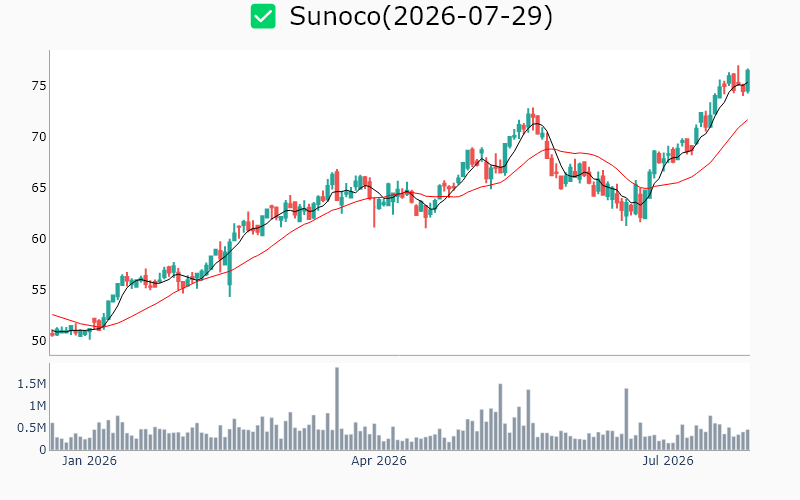Click the first volume bar at far left

pyautogui.click(x=52, y=437)
